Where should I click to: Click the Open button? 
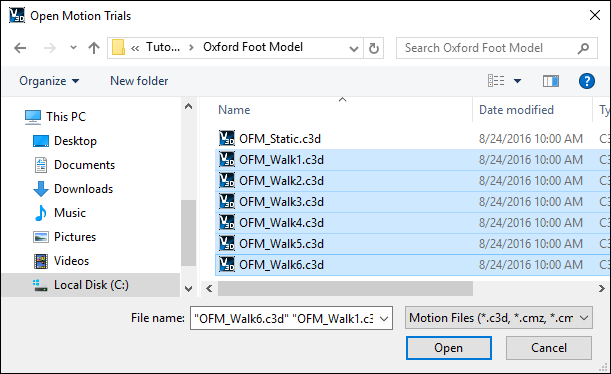click(x=449, y=348)
